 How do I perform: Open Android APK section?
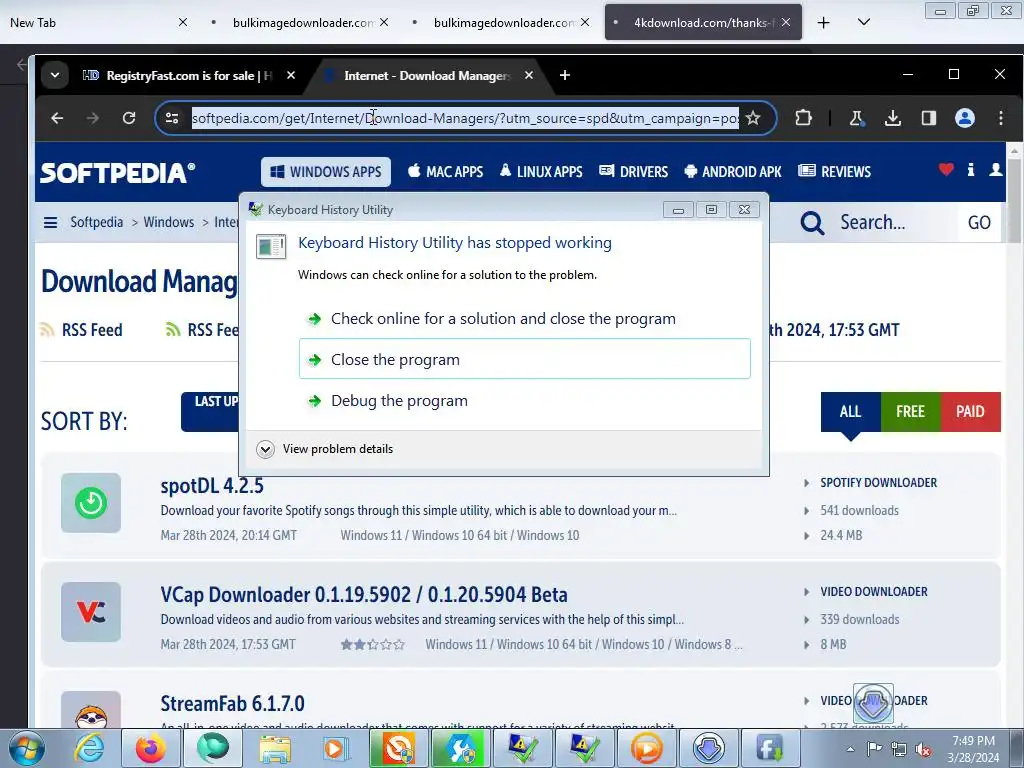pos(732,172)
